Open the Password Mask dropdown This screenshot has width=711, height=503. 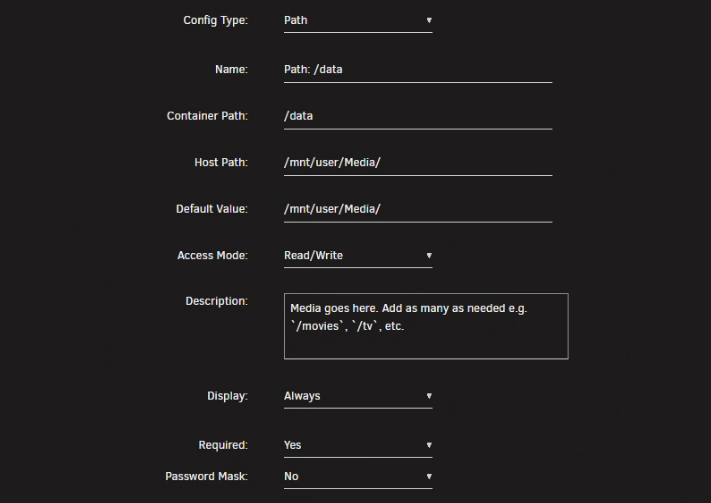pyautogui.click(x=358, y=476)
